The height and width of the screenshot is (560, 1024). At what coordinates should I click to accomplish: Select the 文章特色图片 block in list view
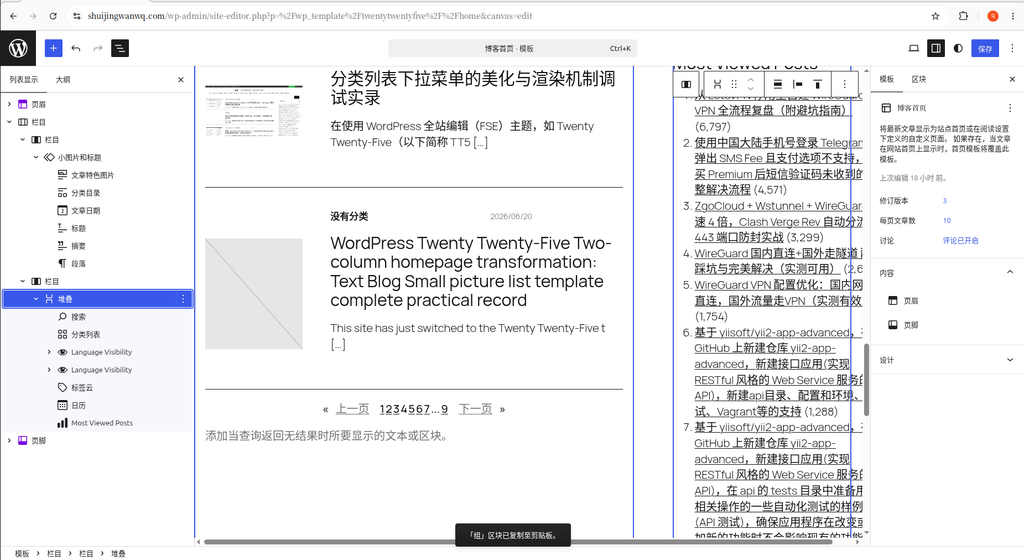(x=98, y=175)
